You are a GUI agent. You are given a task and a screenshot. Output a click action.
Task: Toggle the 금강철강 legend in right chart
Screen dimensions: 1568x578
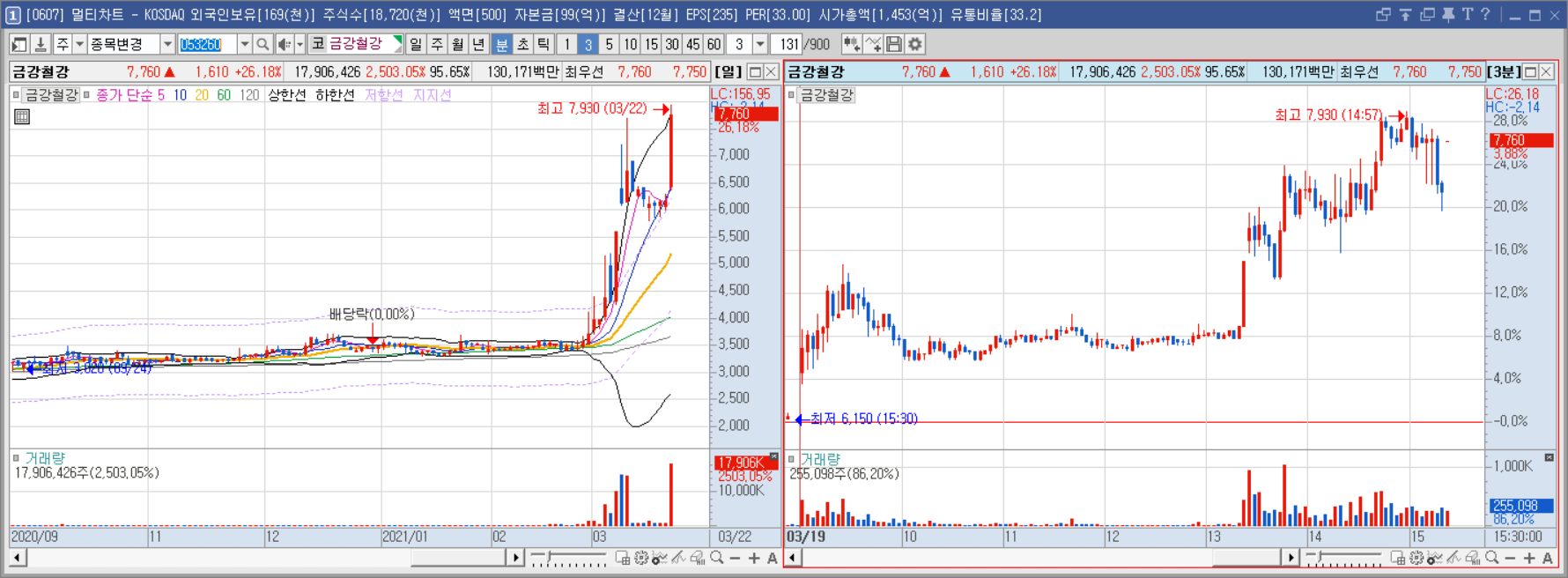tap(826, 94)
